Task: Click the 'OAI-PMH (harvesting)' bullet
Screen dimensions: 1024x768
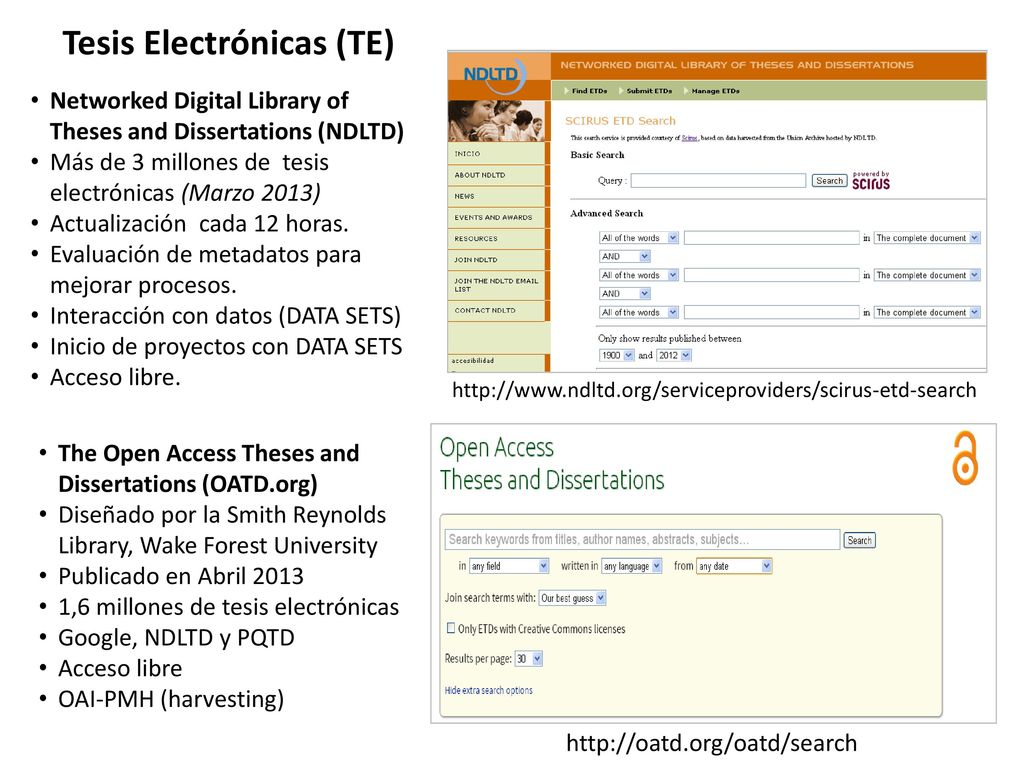Action: (x=171, y=699)
